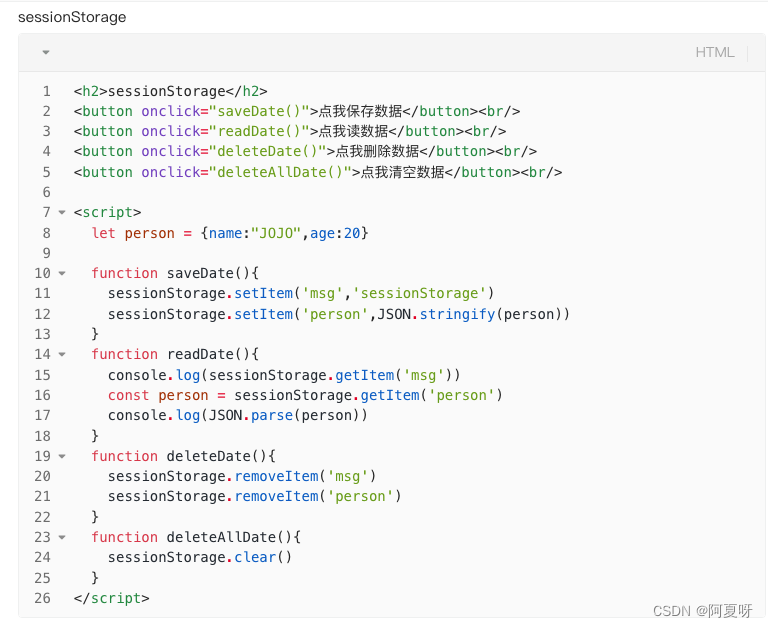The height and width of the screenshot is (627, 768).
Task: Click the closing script tag
Action: (112, 598)
